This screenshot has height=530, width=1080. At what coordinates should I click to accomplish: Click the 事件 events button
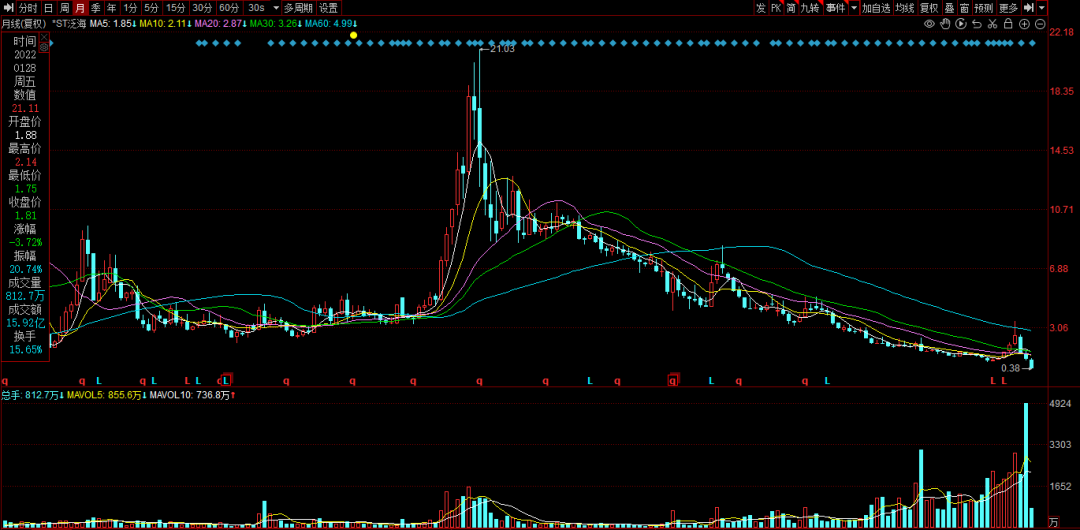coord(835,8)
